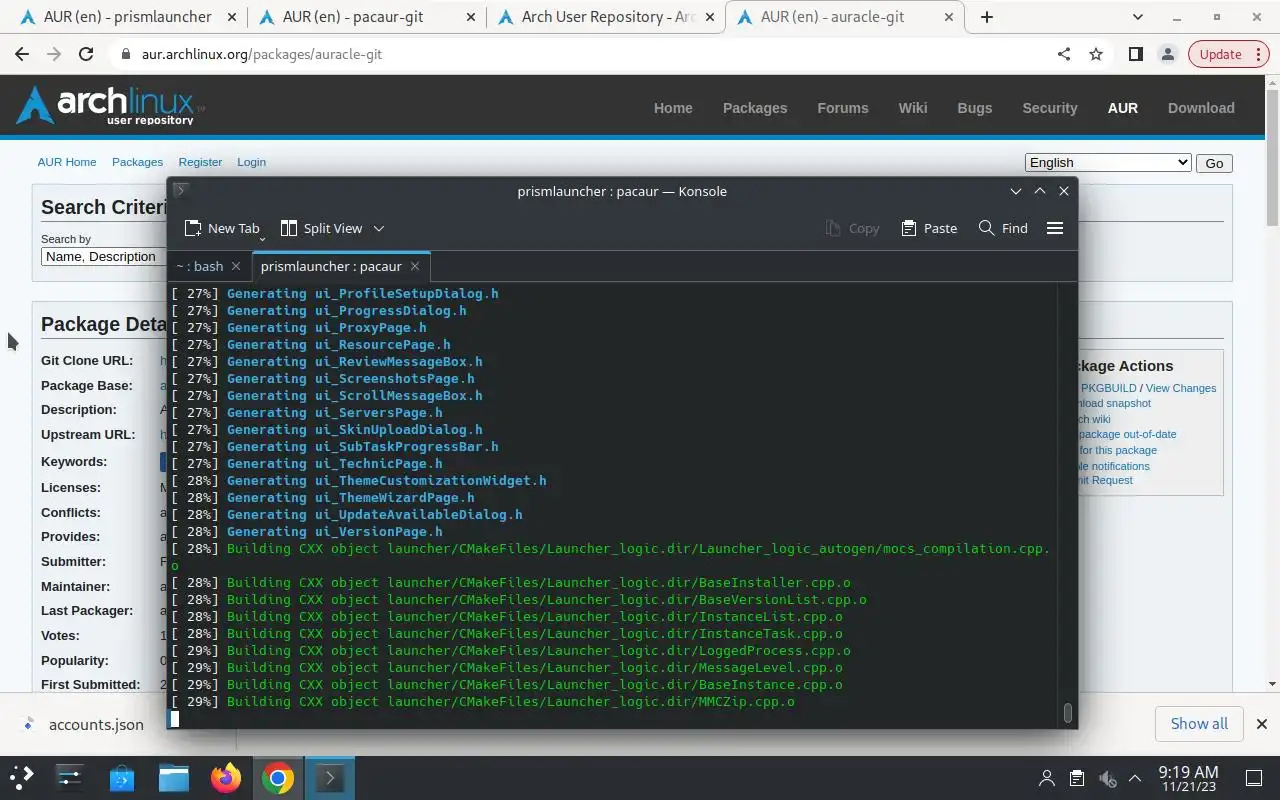Expand hidden system tray icons arrow
Viewport: 1280px width, 800px height.
(1135, 778)
